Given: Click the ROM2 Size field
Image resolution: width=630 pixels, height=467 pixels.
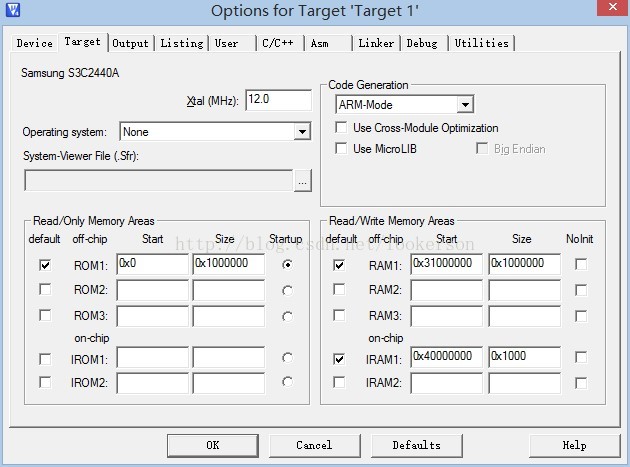Looking at the screenshot, I should point(228,290).
